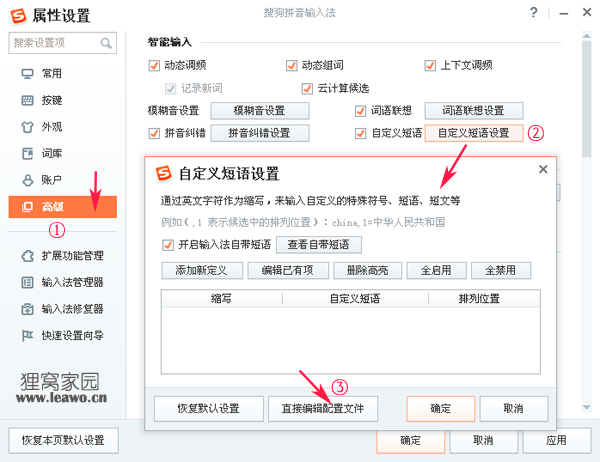
Task: Click the user icon beside 账户
Action: pyautogui.click(x=28, y=180)
